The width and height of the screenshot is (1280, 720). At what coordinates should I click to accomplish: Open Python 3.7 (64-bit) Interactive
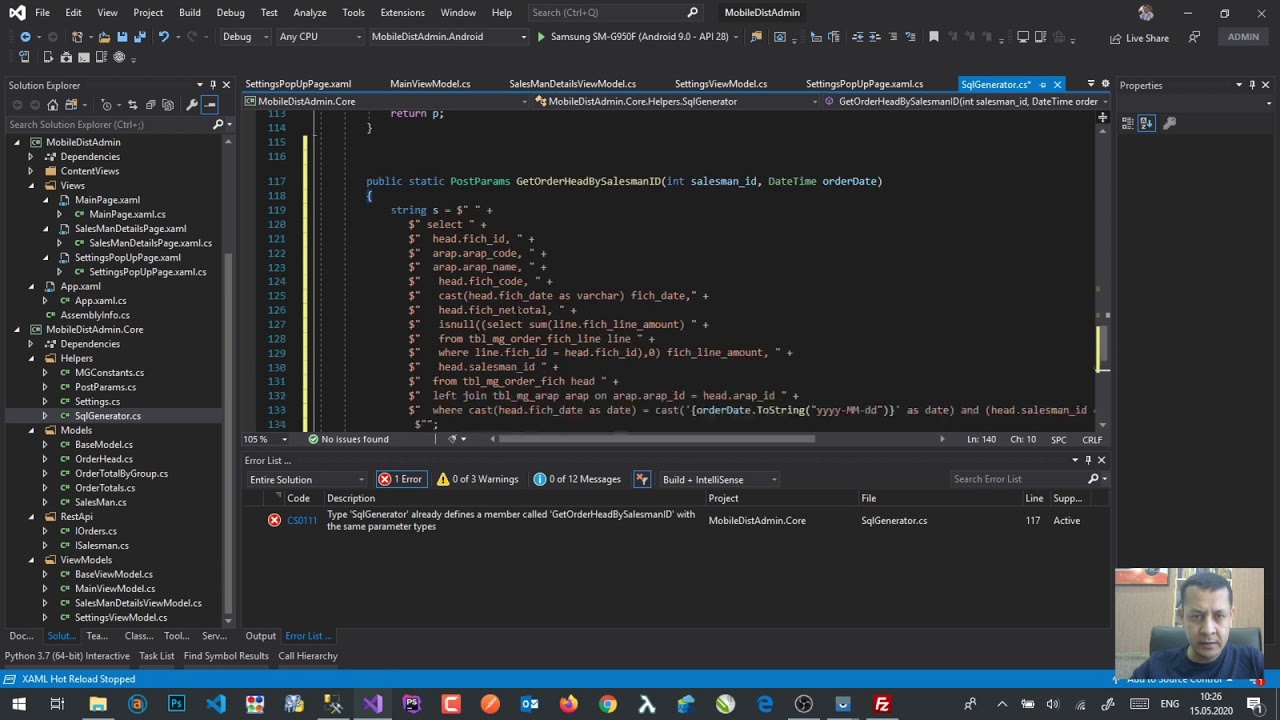point(67,656)
